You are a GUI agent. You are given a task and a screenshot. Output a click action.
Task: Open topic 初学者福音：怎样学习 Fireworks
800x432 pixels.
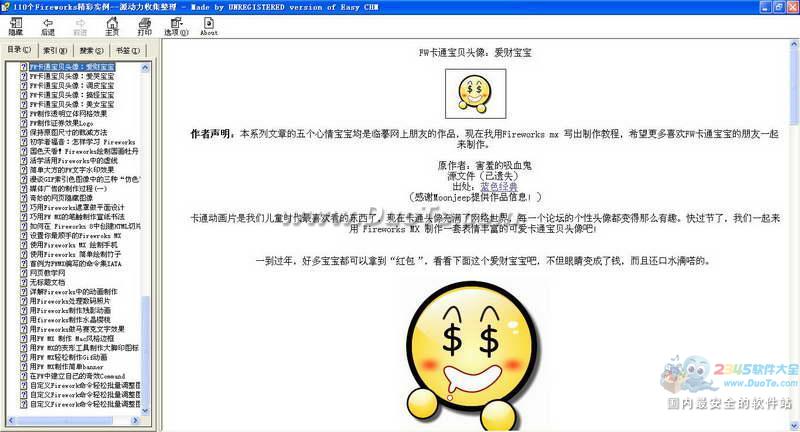[82, 142]
